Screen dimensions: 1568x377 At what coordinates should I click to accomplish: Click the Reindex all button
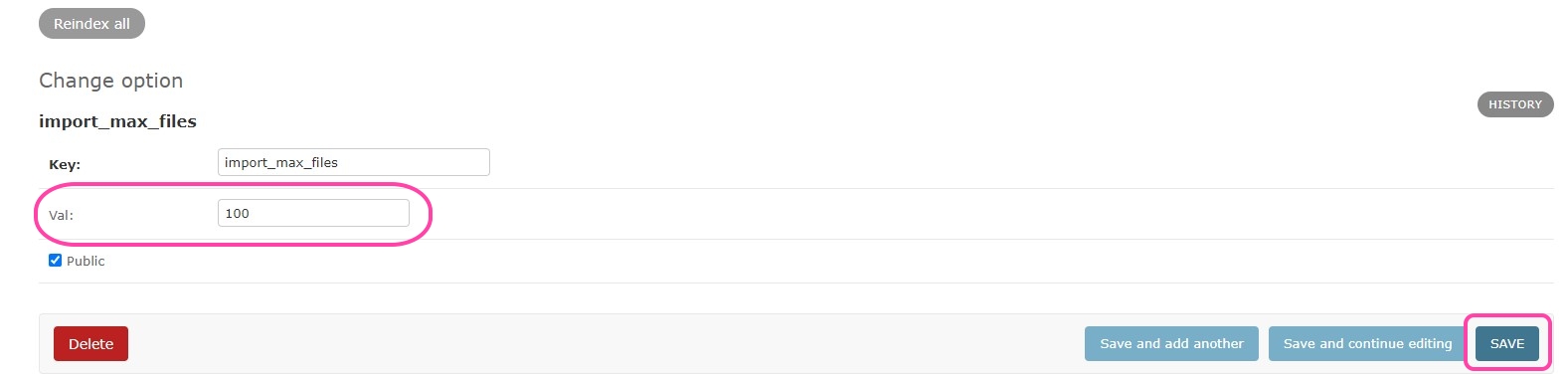click(91, 24)
